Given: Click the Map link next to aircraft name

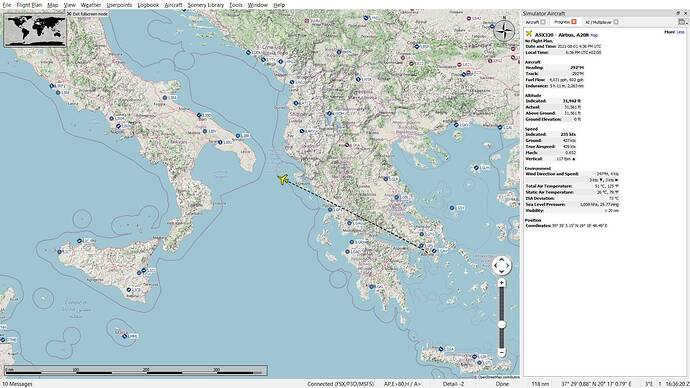Looking at the screenshot, I should coord(594,35).
